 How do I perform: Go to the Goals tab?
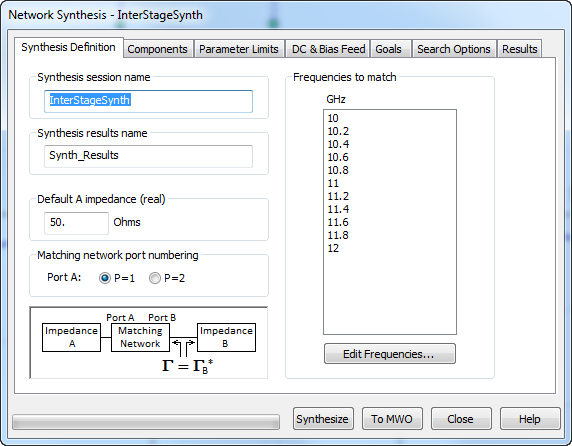pyautogui.click(x=389, y=49)
